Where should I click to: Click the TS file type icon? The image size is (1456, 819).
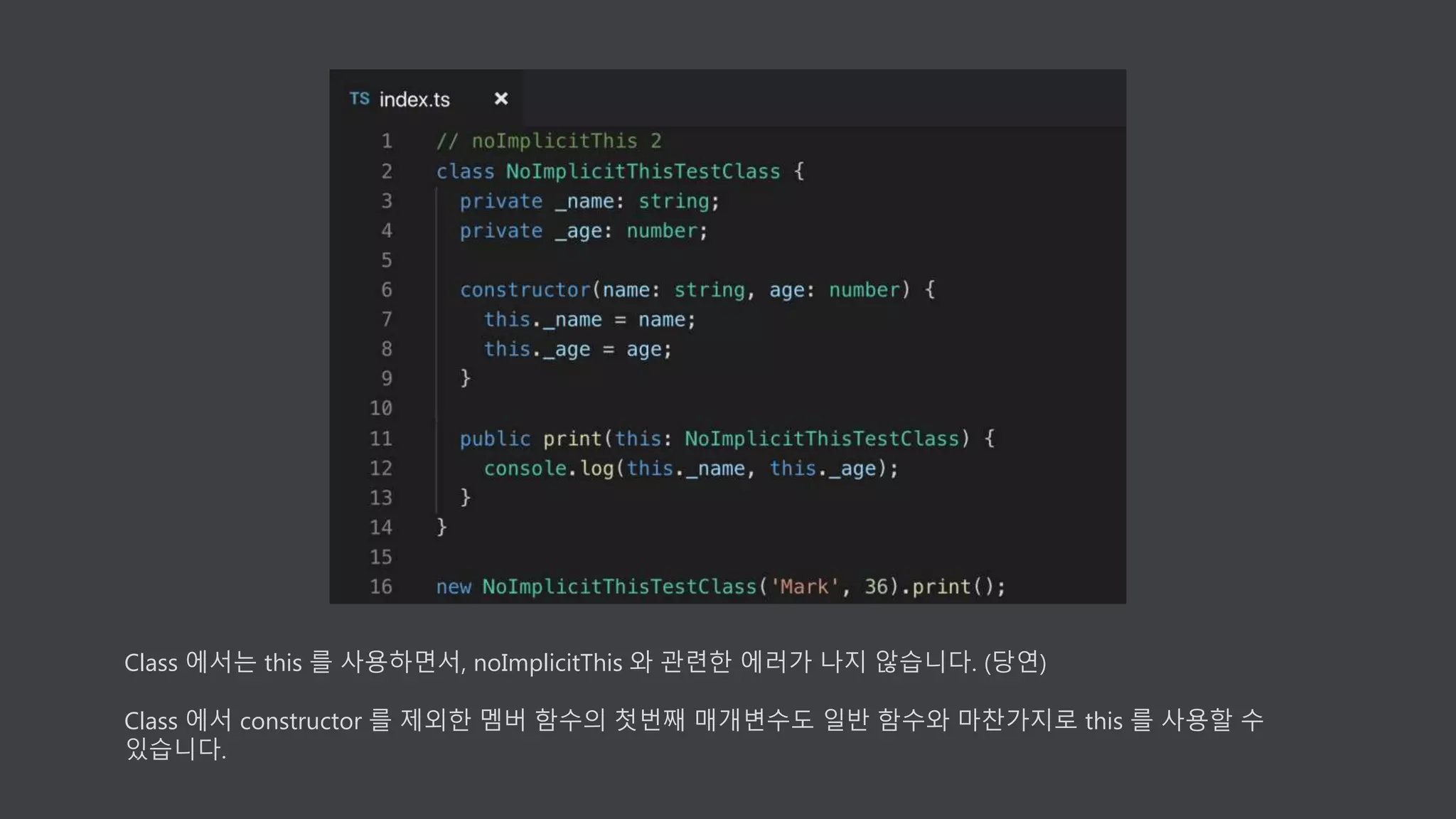[x=359, y=99]
